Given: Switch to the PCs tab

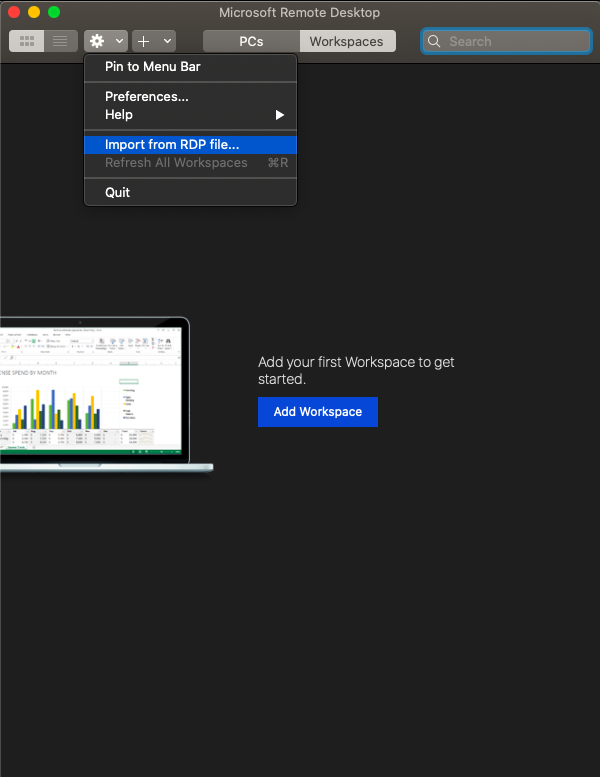Looking at the screenshot, I should (x=251, y=41).
